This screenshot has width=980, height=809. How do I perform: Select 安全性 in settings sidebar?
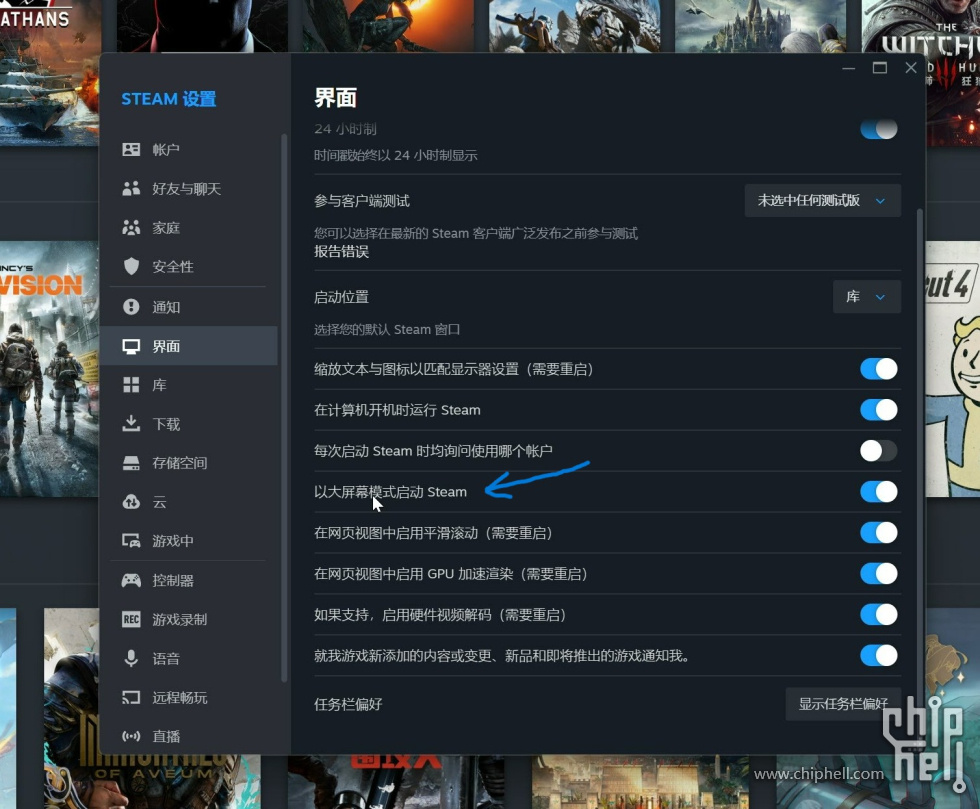pos(188,266)
